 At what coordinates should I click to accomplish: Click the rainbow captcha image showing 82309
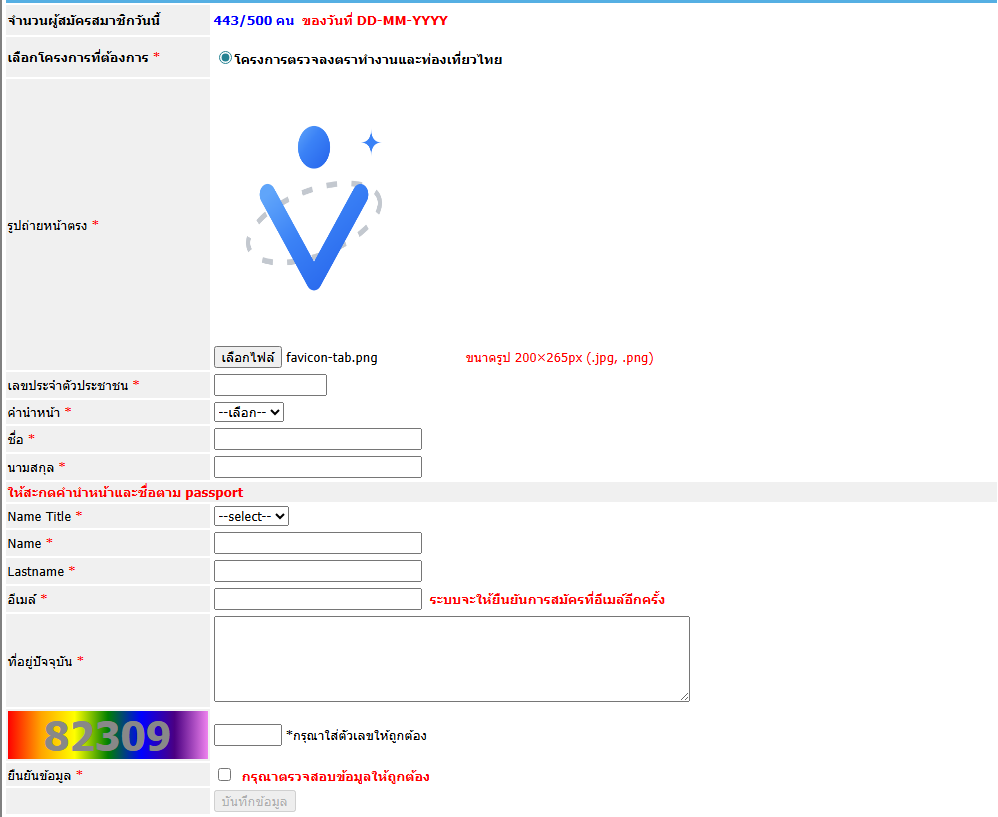pyautogui.click(x=108, y=735)
